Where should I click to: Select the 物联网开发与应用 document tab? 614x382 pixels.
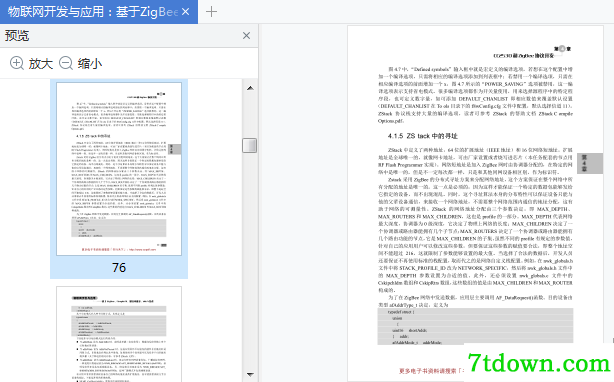(99, 12)
